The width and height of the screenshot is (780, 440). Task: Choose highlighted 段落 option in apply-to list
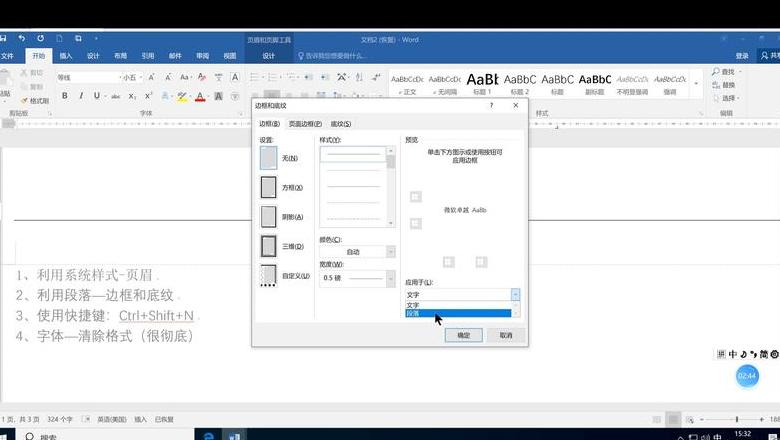click(x=458, y=313)
